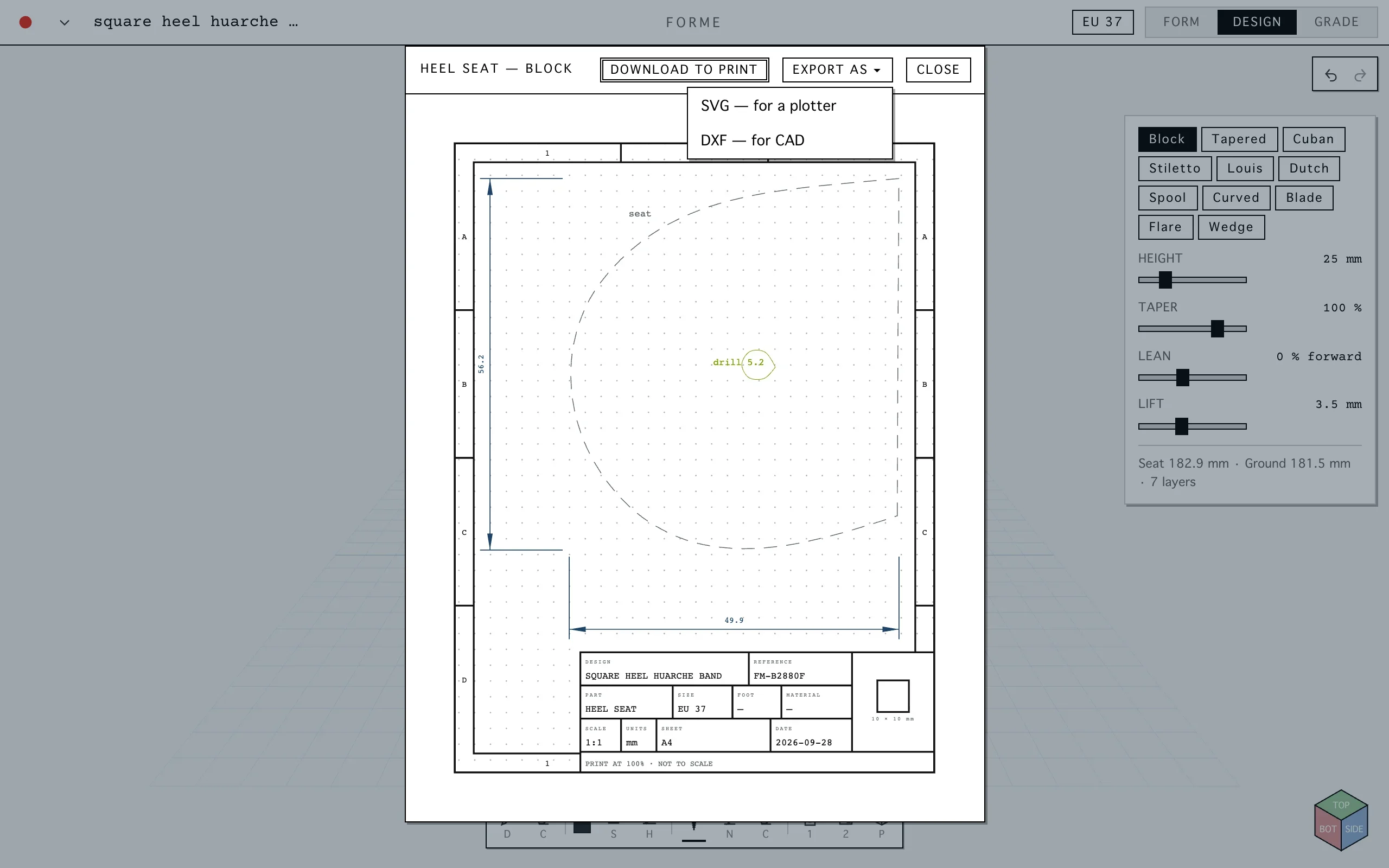Click the drill 5.2 circle marker
The image size is (1389, 868).
[x=757, y=365]
